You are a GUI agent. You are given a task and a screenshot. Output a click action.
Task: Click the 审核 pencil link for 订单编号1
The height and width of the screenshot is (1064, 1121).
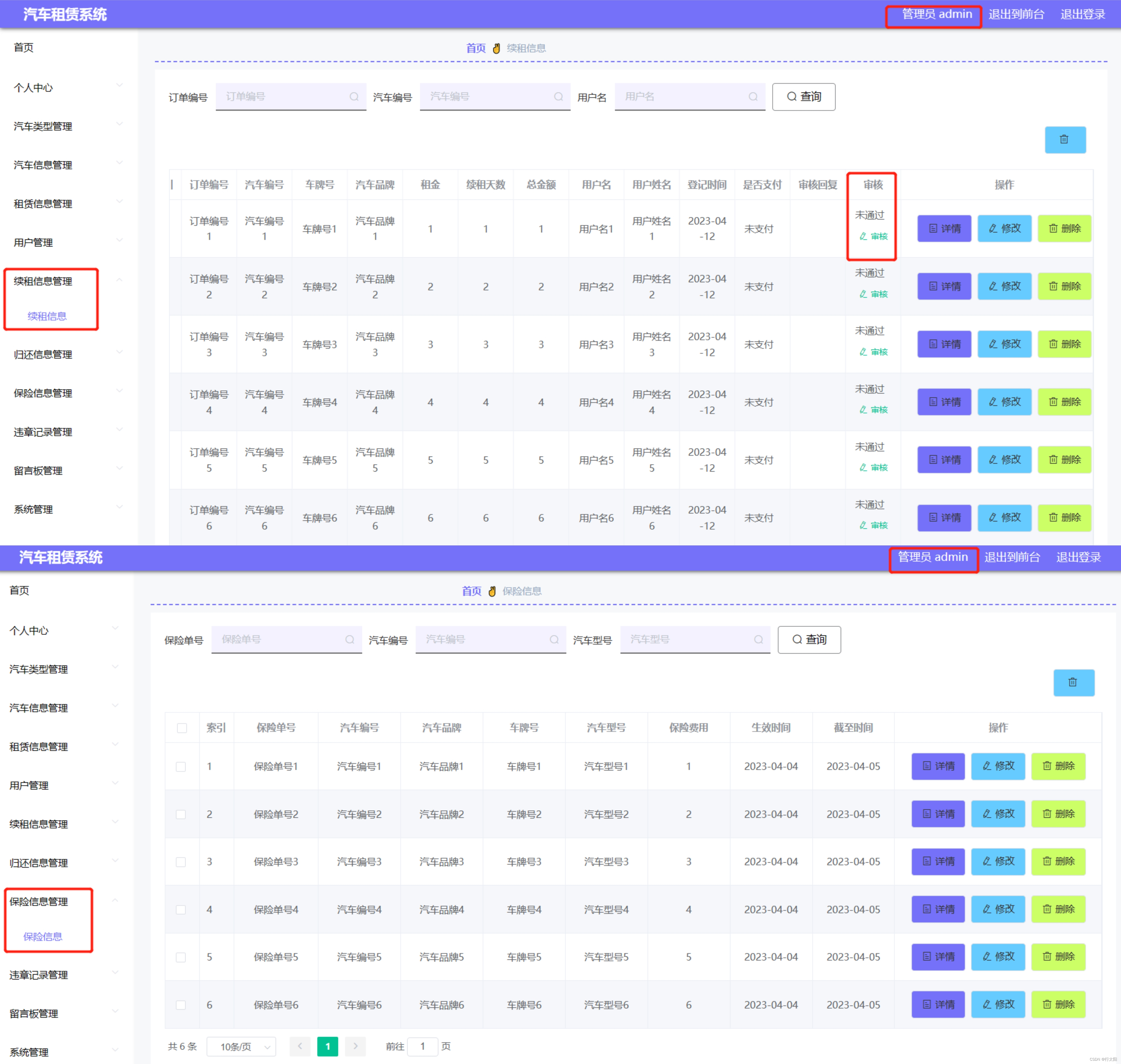pyautogui.click(x=873, y=236)
